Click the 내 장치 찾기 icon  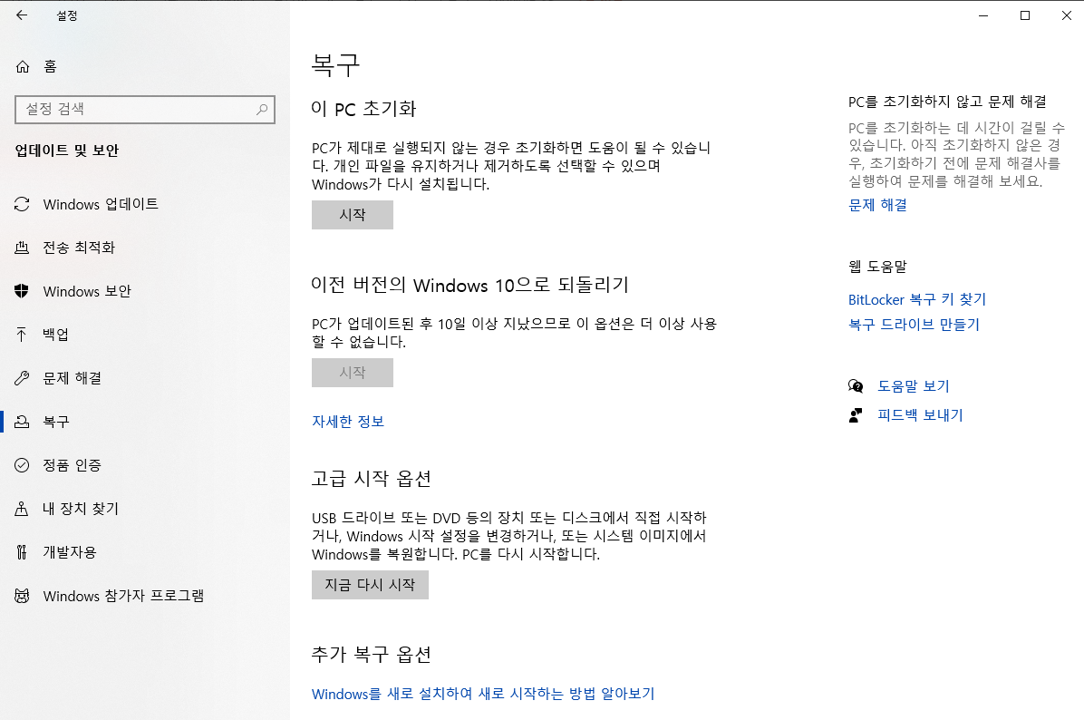22,508
